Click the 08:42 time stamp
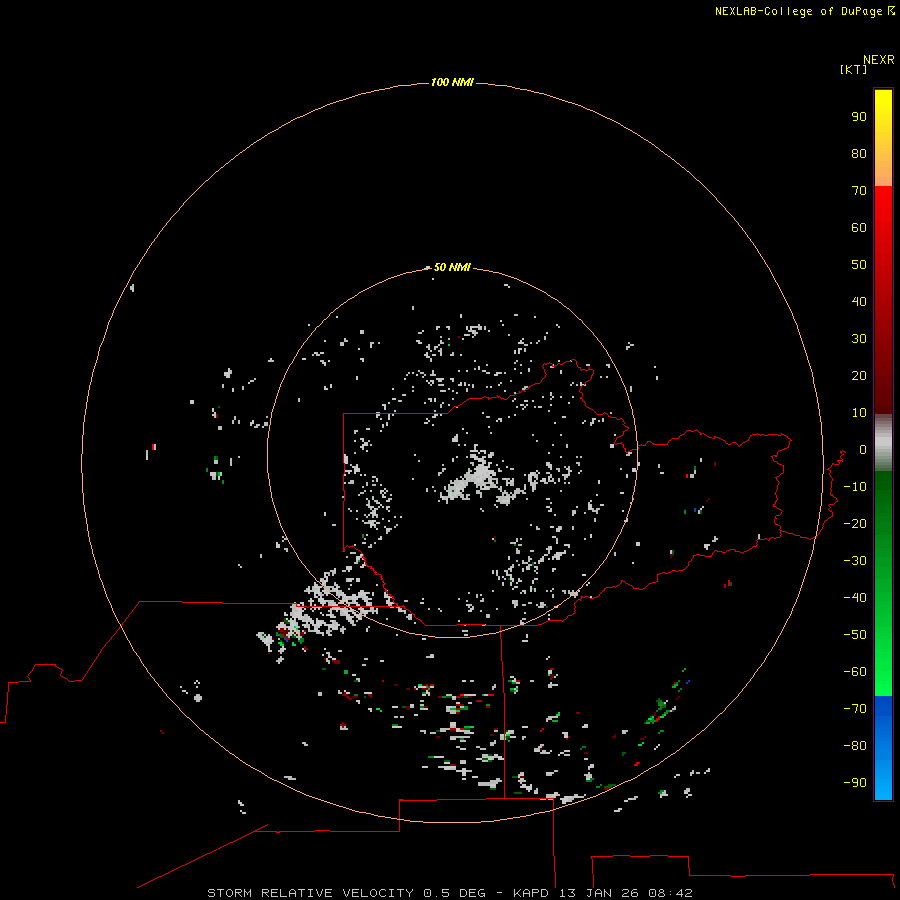Image resolution: width=900 pixels, height=900 pixels. 671,893
